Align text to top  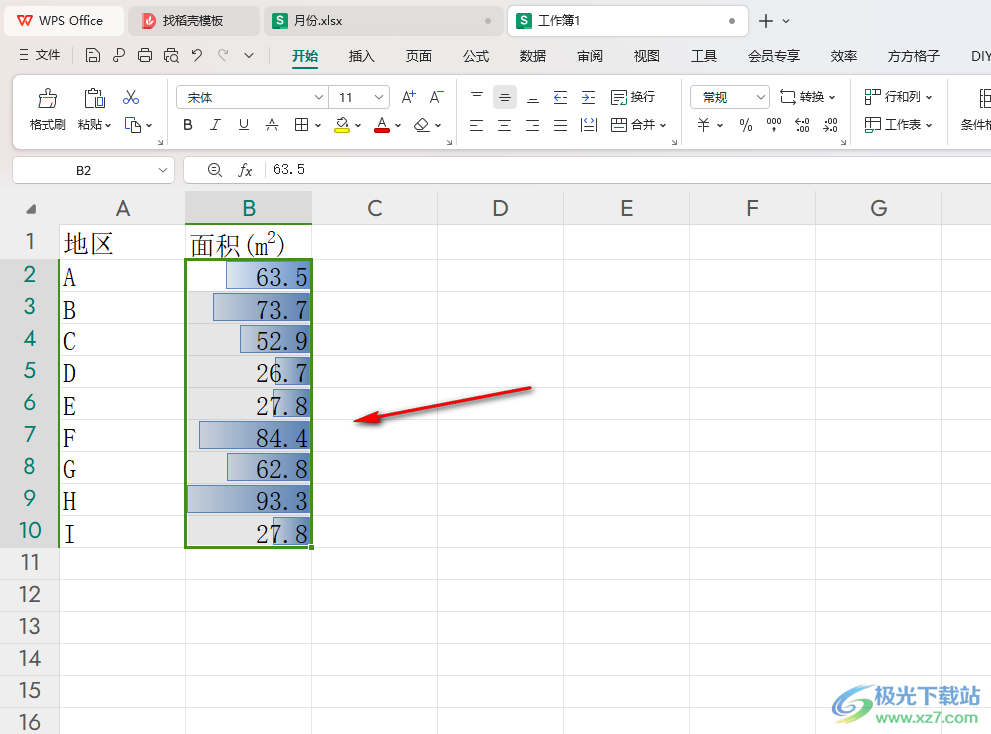tap(477, 97)
